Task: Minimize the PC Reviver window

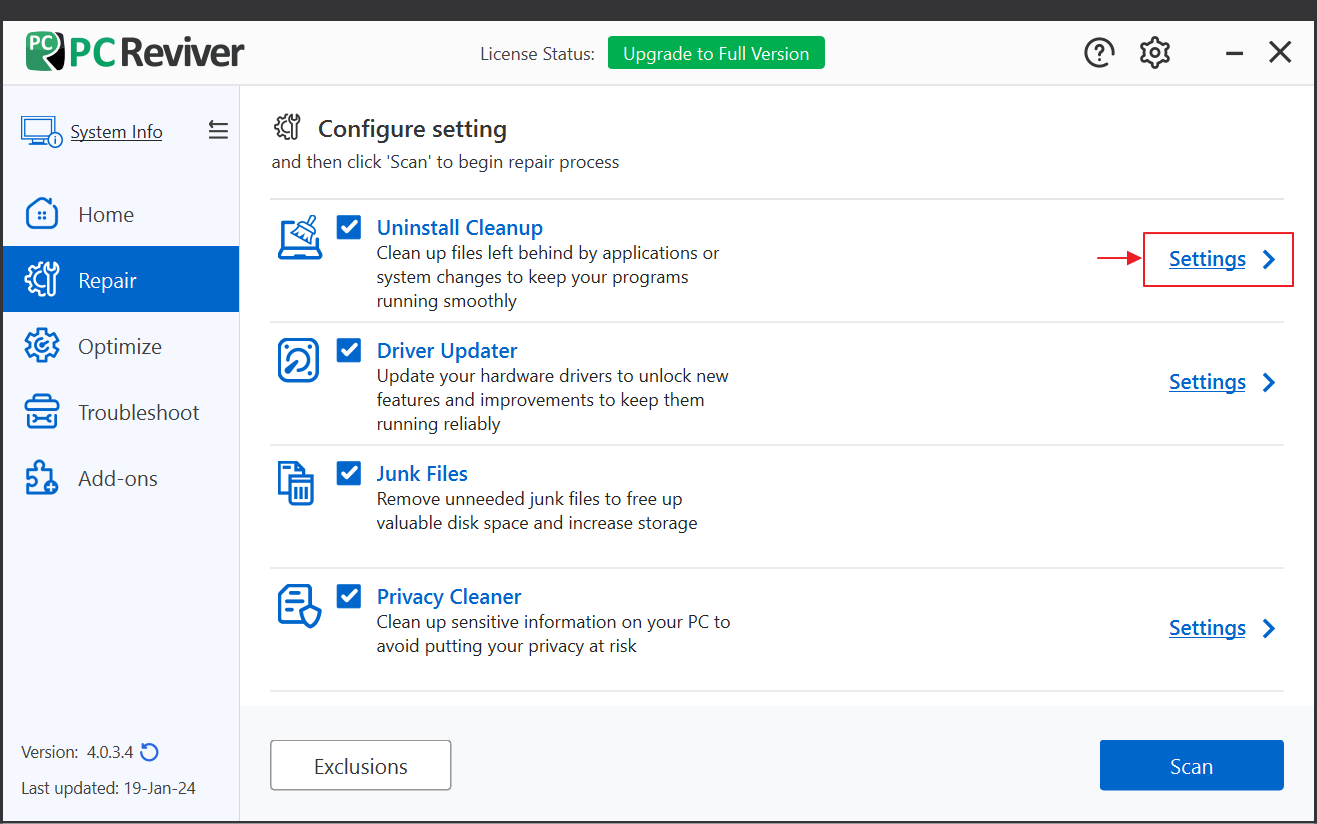Action: [1234, 53]
